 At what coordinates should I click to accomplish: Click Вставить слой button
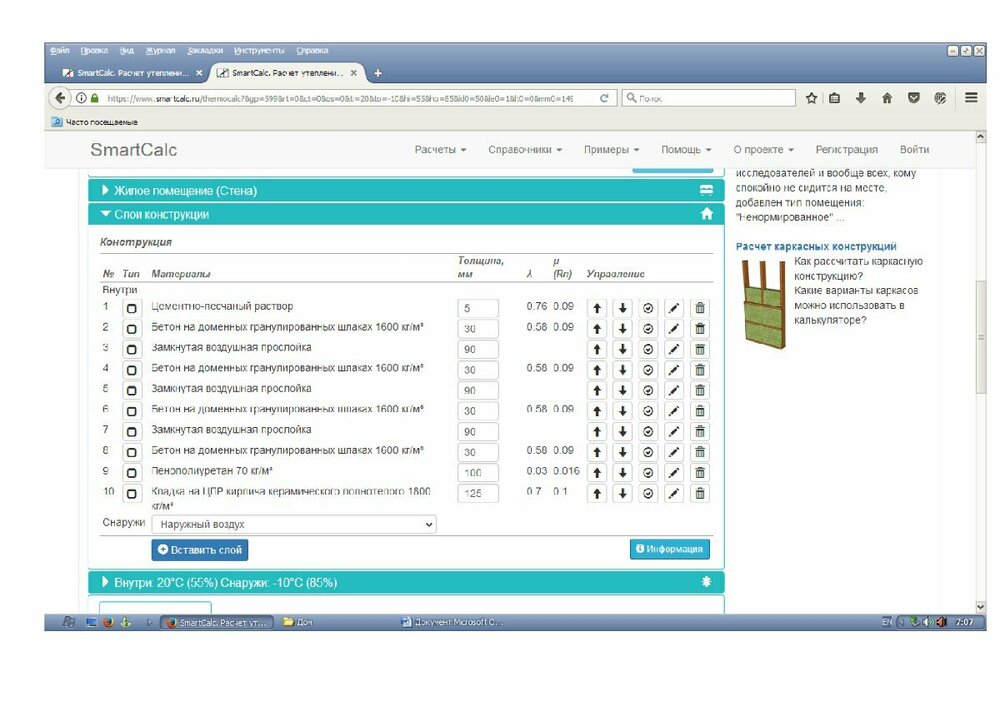pos(200,550)
